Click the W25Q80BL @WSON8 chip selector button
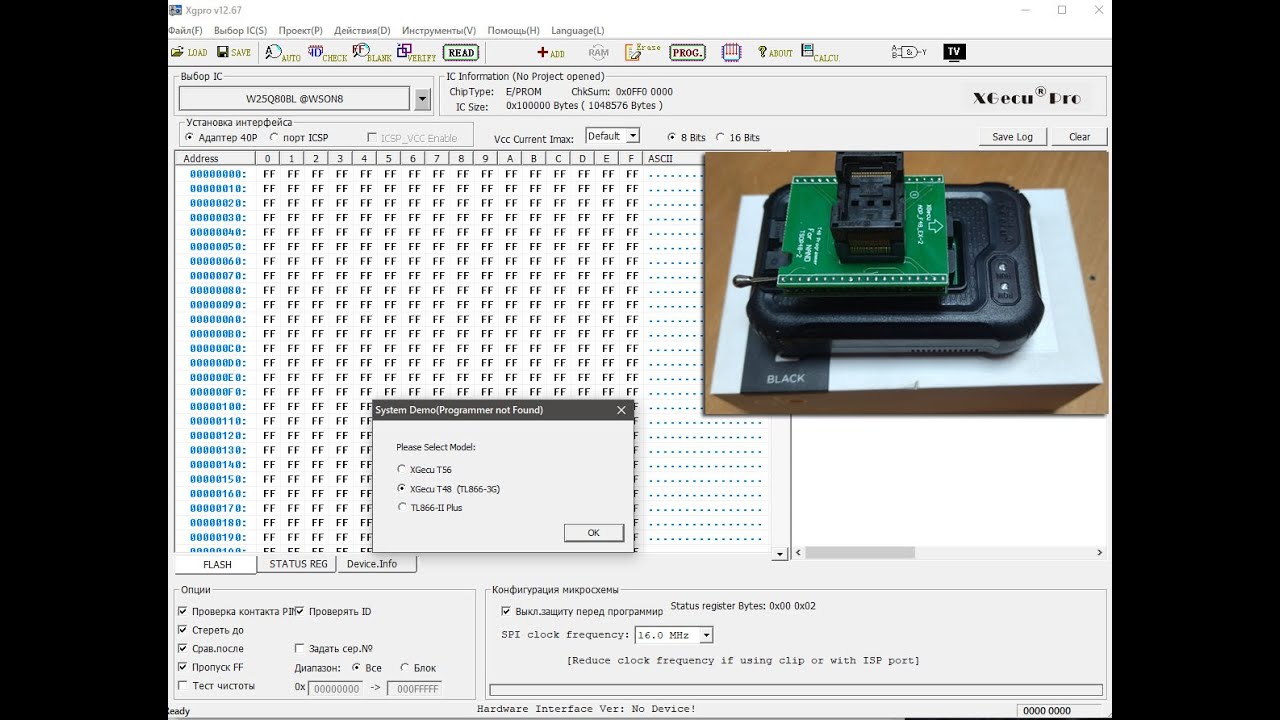 pos(294,99)
